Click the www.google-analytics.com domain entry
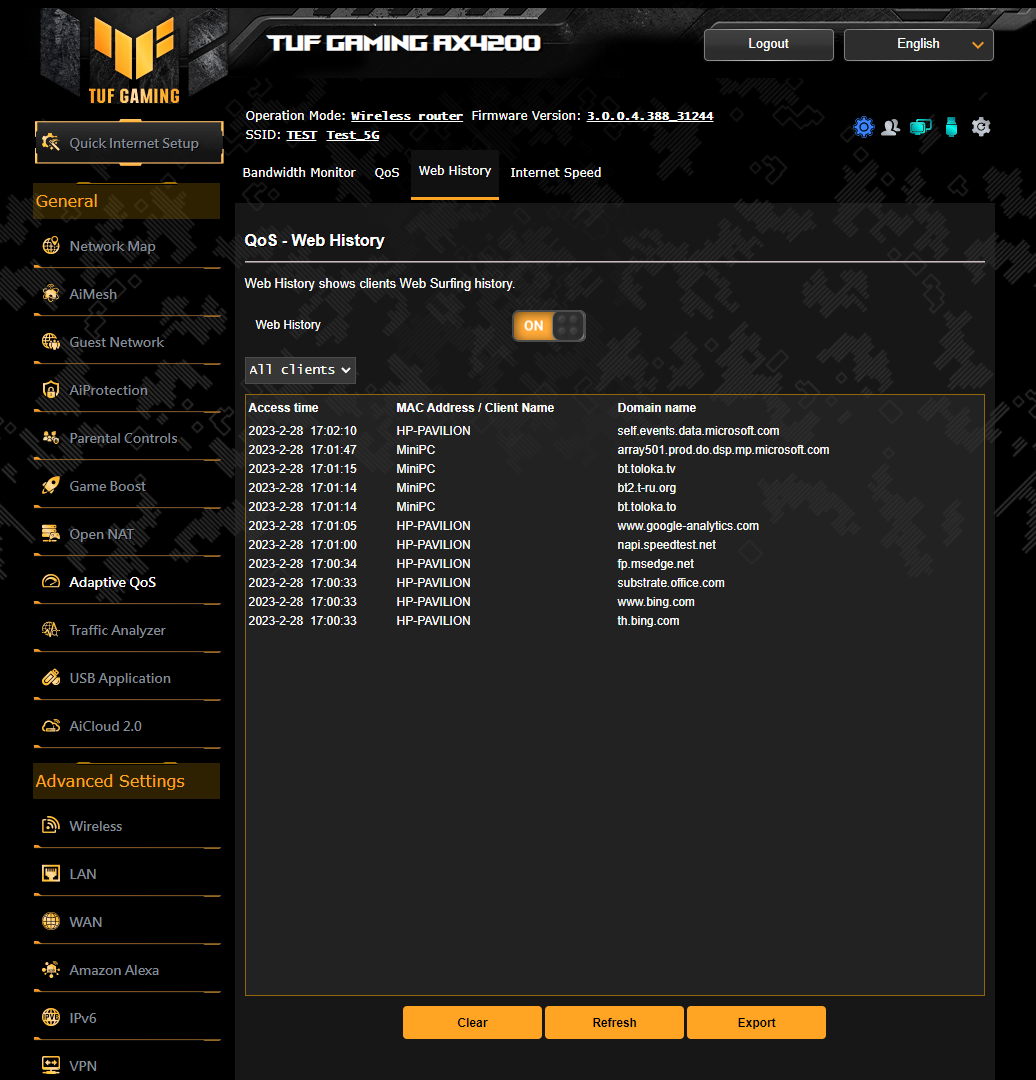 coord(687,526)
